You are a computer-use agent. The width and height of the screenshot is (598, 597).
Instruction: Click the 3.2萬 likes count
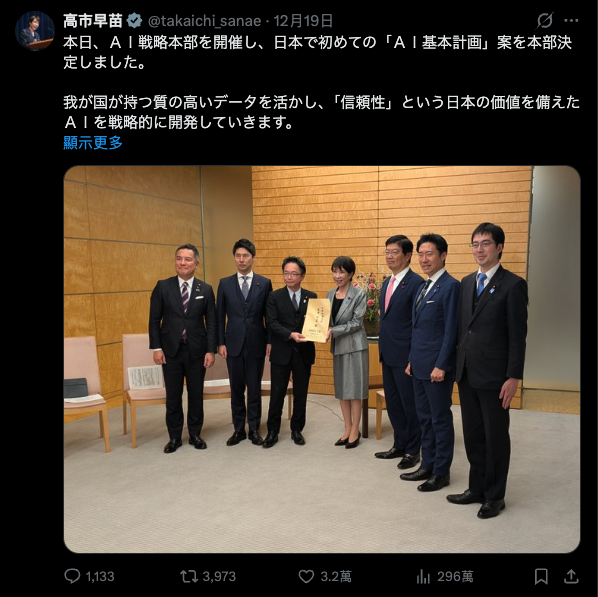(x=336, y=576)
